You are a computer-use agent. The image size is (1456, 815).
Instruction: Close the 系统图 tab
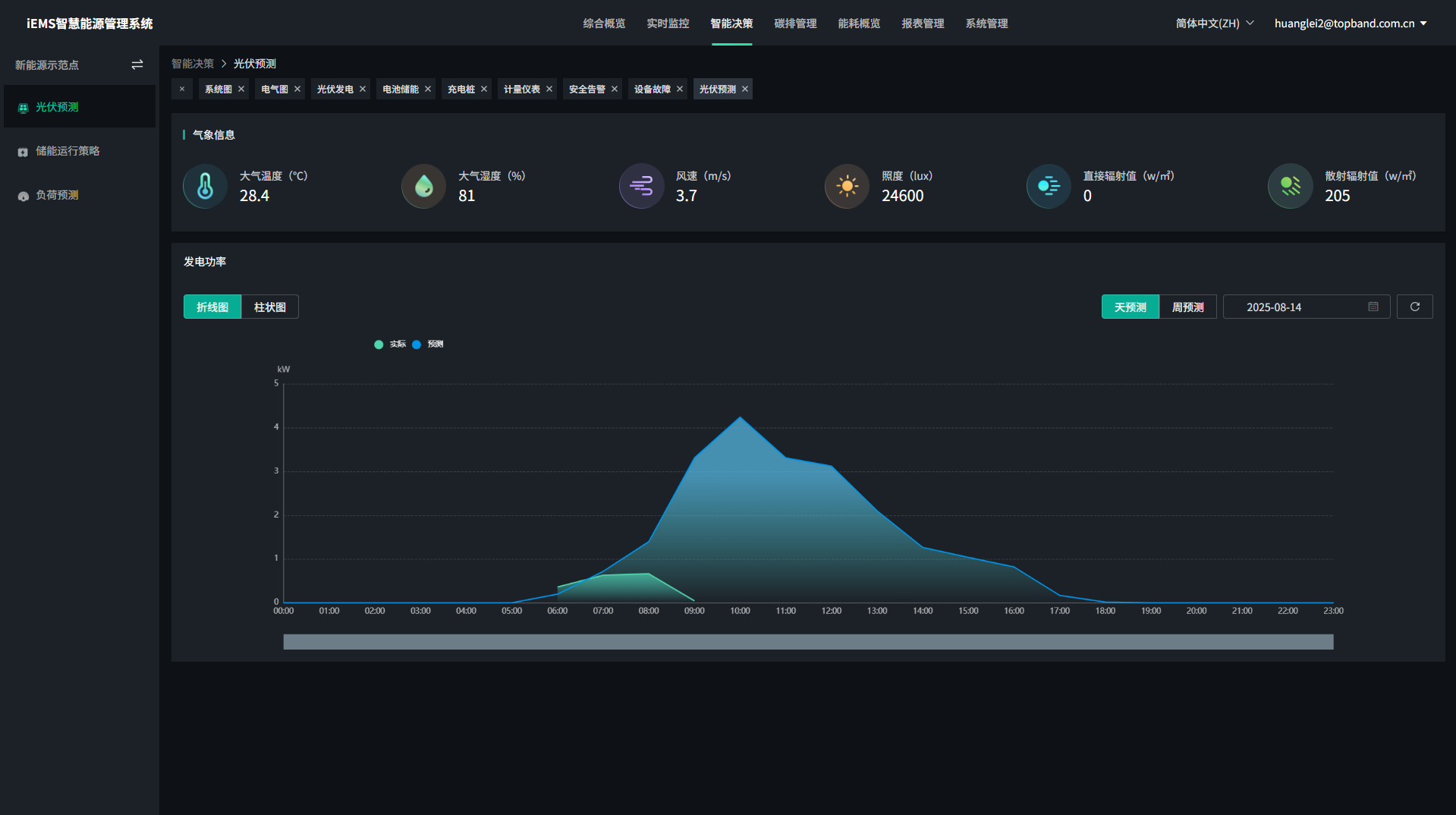coord(241,89)
